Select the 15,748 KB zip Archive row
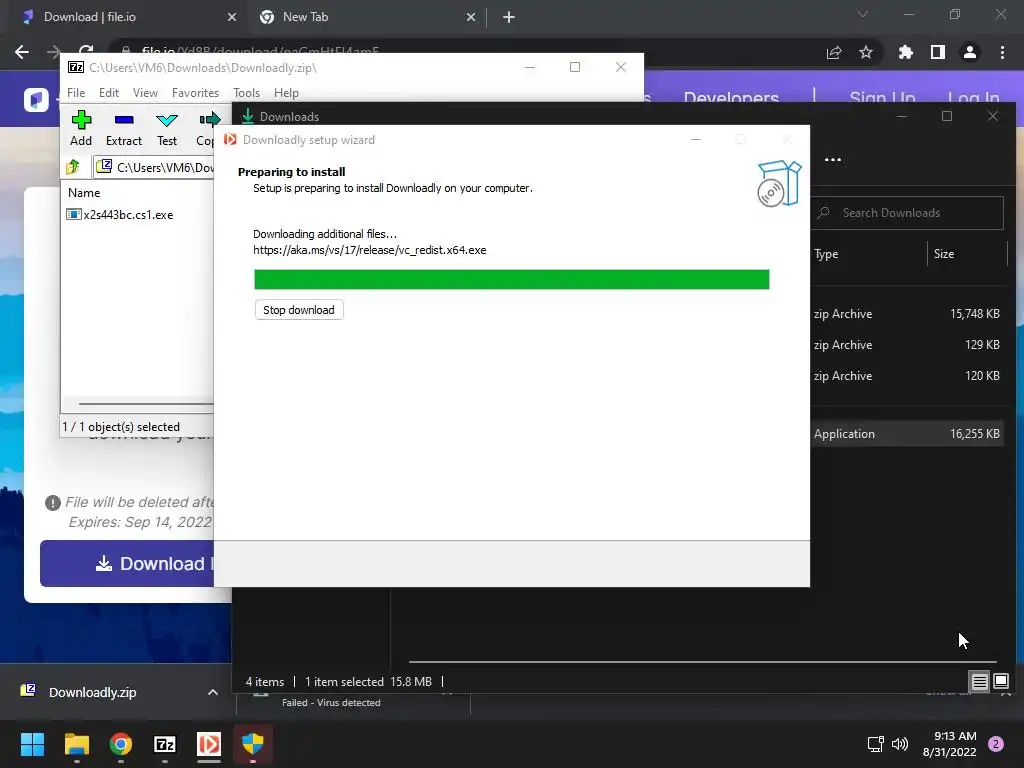1024x768 pixels. [910, 313]
